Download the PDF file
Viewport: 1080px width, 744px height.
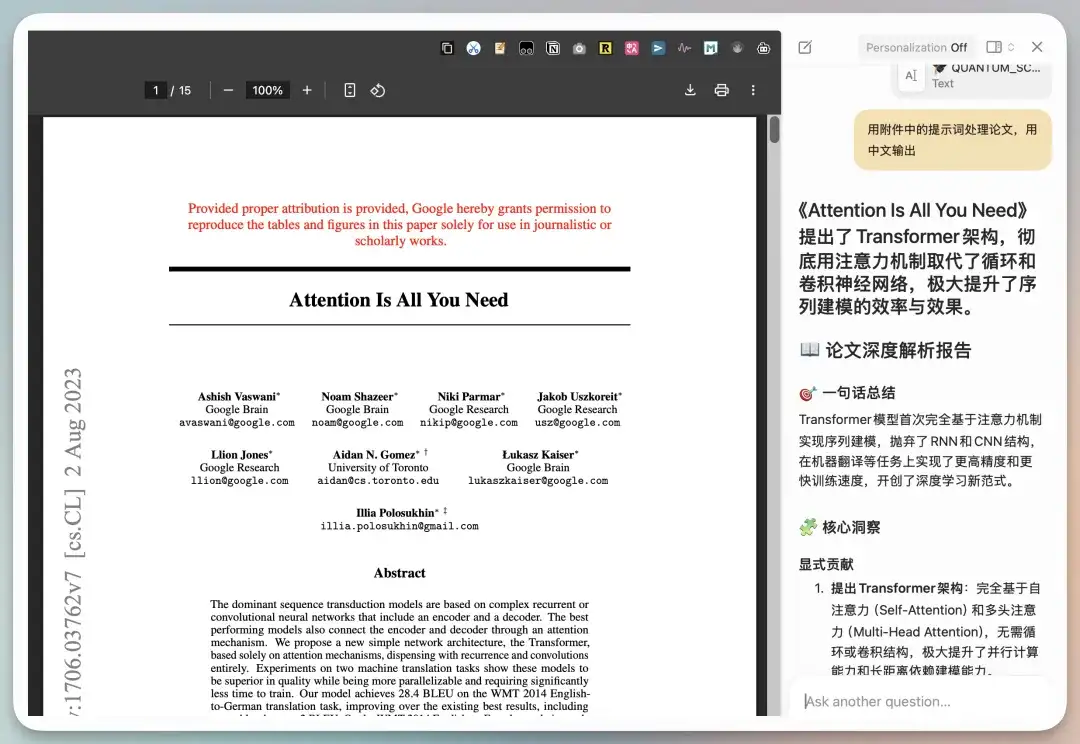tap(690, 90)
